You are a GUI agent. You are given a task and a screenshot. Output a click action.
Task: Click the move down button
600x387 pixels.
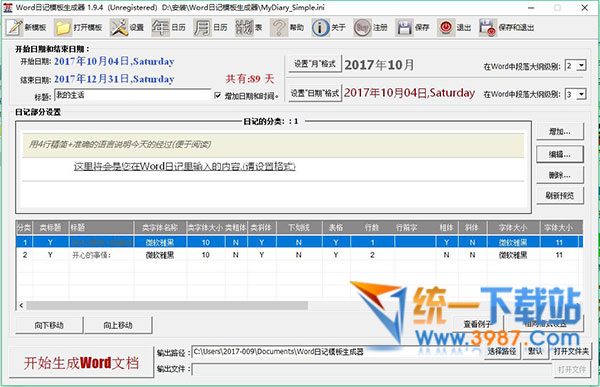tap(49, 325)
